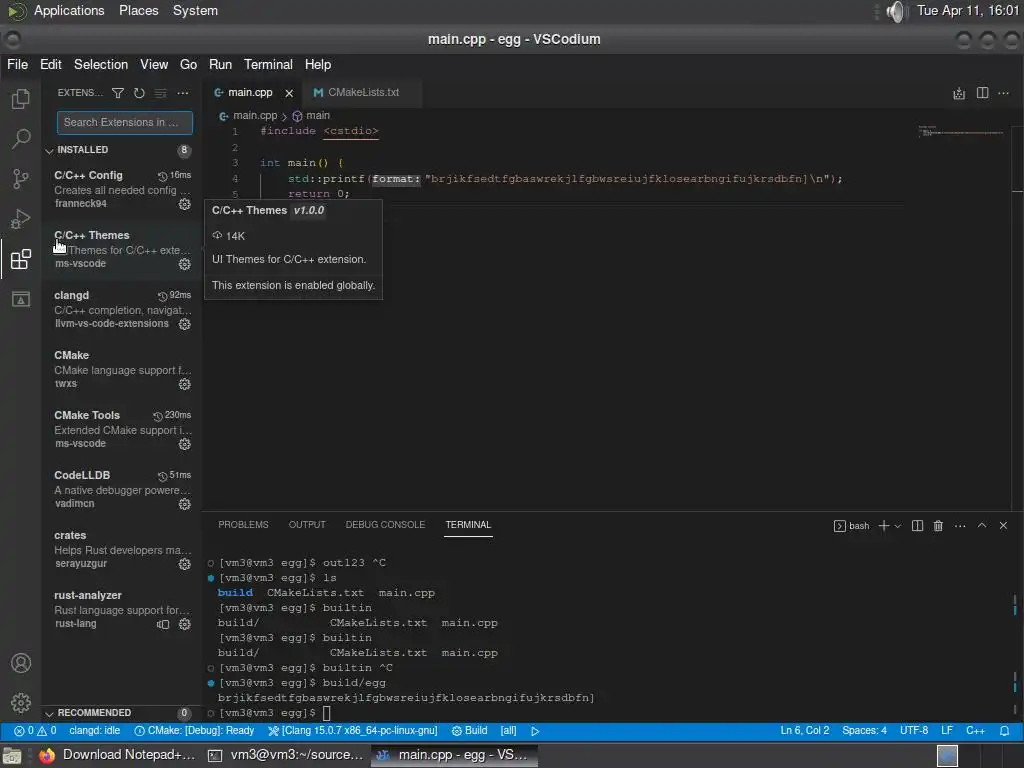Open gear menu for CMake extension
The height and width of the screenshot is (768, 1024).
[x=185, y=384]
